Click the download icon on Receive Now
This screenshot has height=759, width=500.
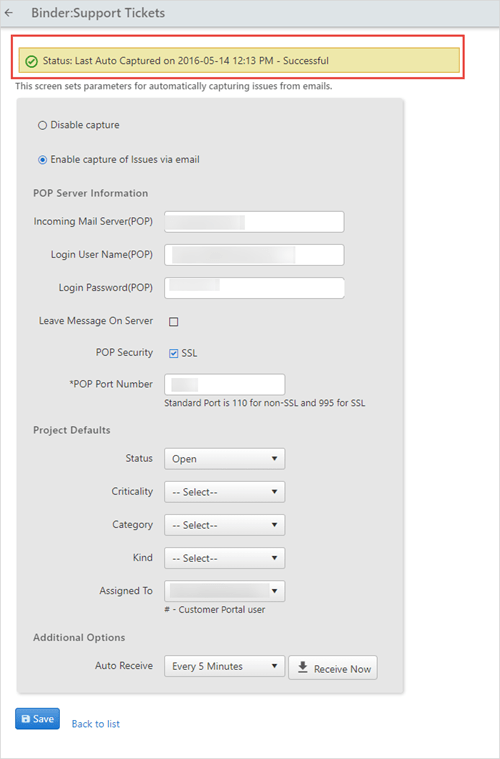303,668
